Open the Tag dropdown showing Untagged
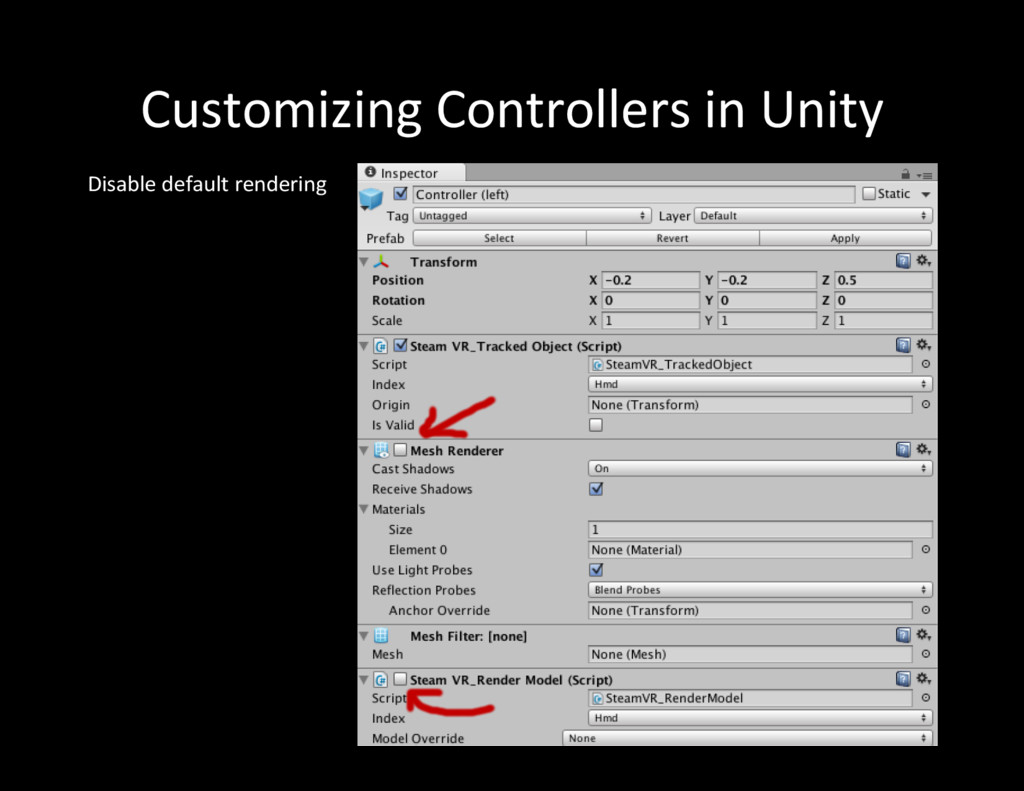 click(532, 216)
